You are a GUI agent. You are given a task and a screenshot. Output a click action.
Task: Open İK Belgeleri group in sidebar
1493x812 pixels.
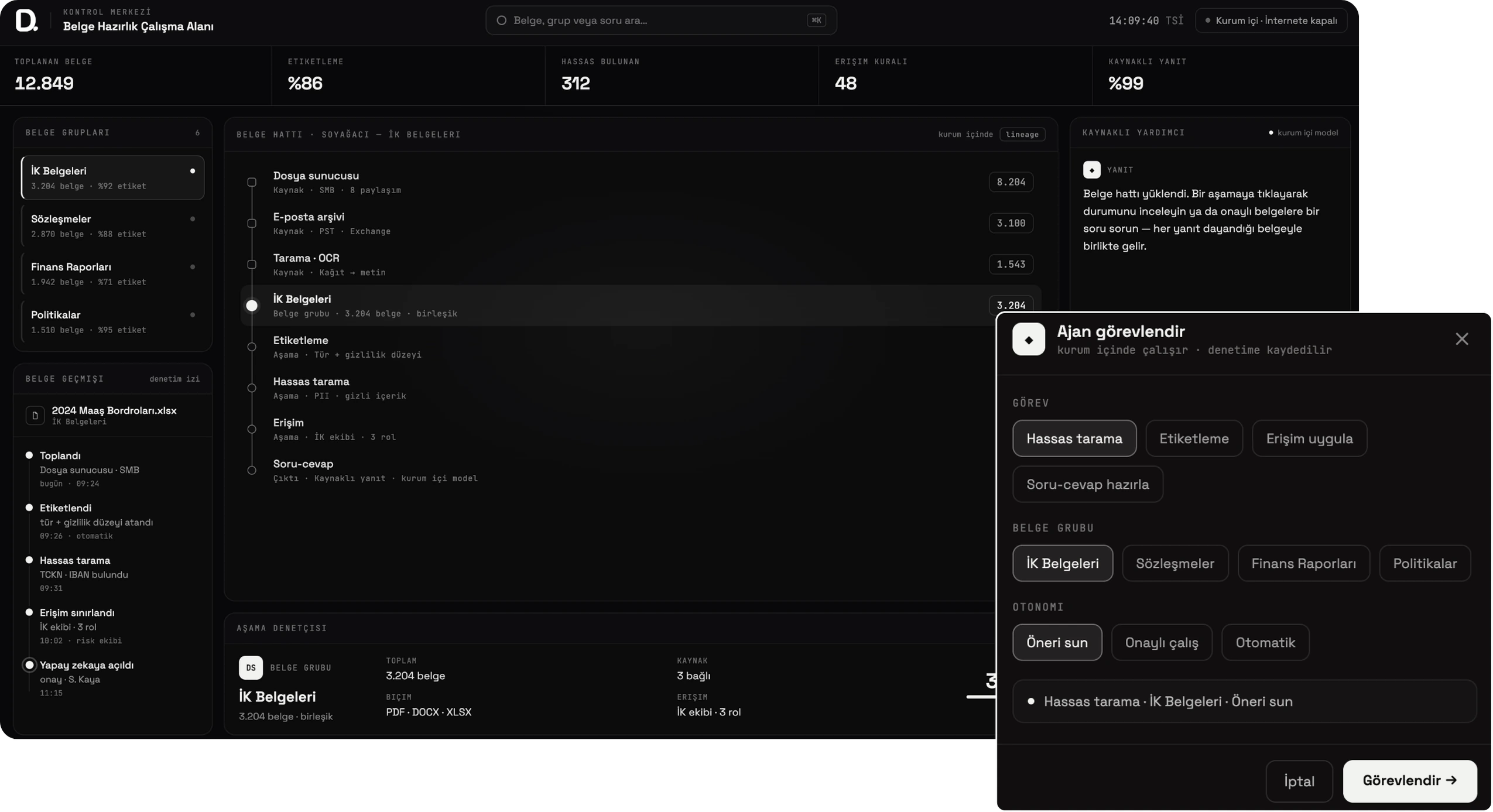[x=112, y=177]
